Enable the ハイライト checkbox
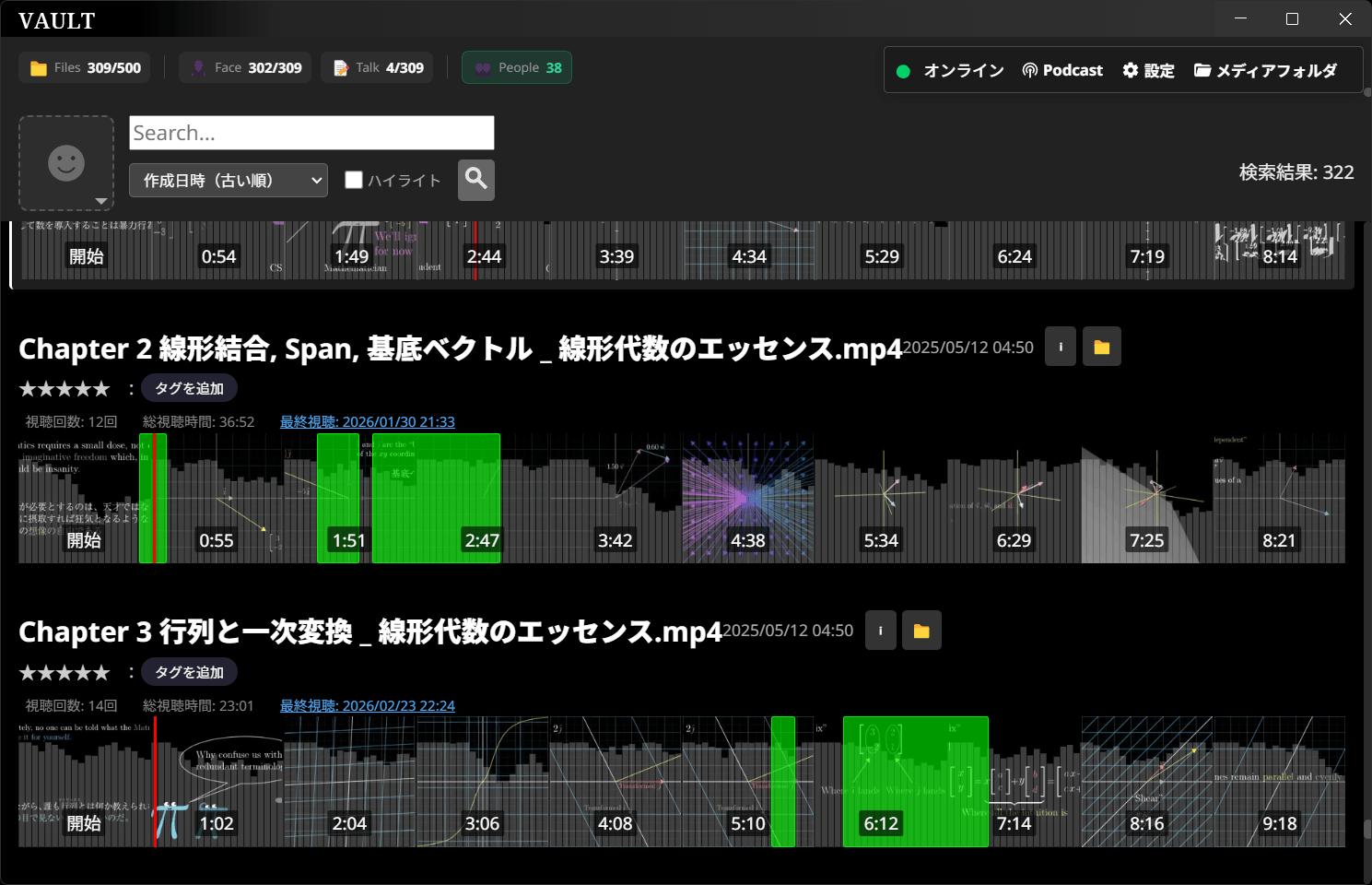Viewport: 1372px width, 885px height. point(354,180)
